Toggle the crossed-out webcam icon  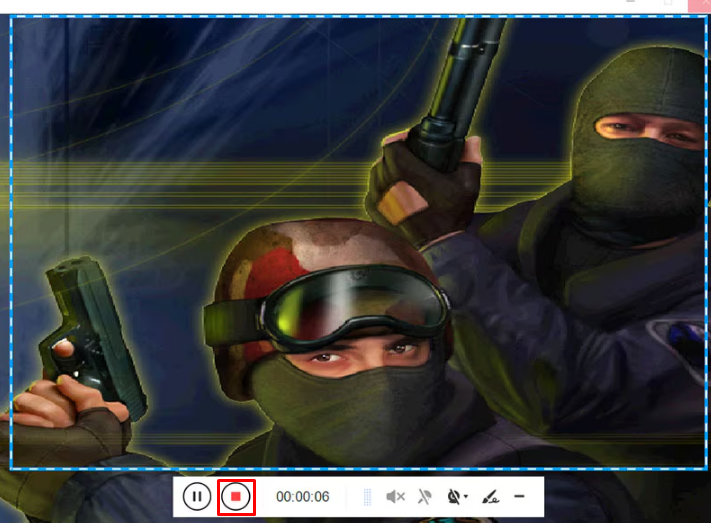[453, 497]
